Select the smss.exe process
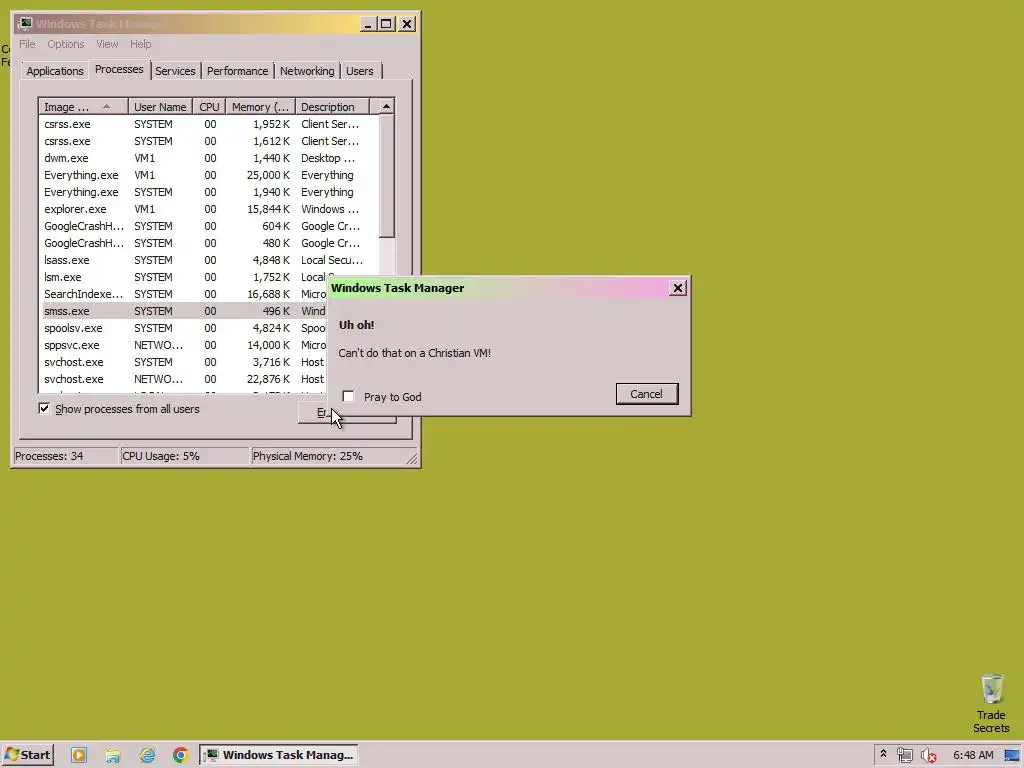Image resolution: width=1024 pixels, height=768 pixels. (x=184, y=311)
